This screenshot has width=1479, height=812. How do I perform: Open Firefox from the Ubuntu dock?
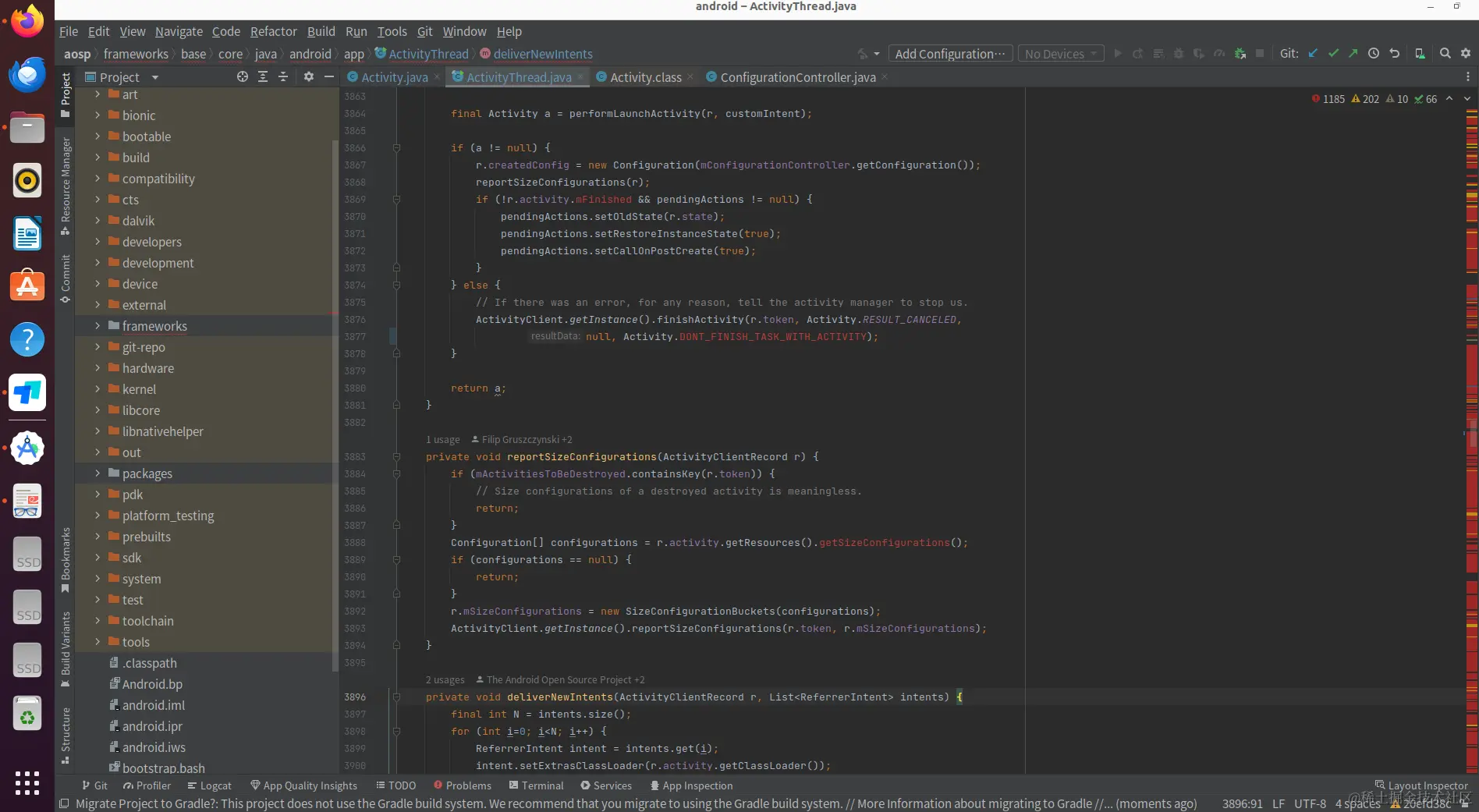27,21
